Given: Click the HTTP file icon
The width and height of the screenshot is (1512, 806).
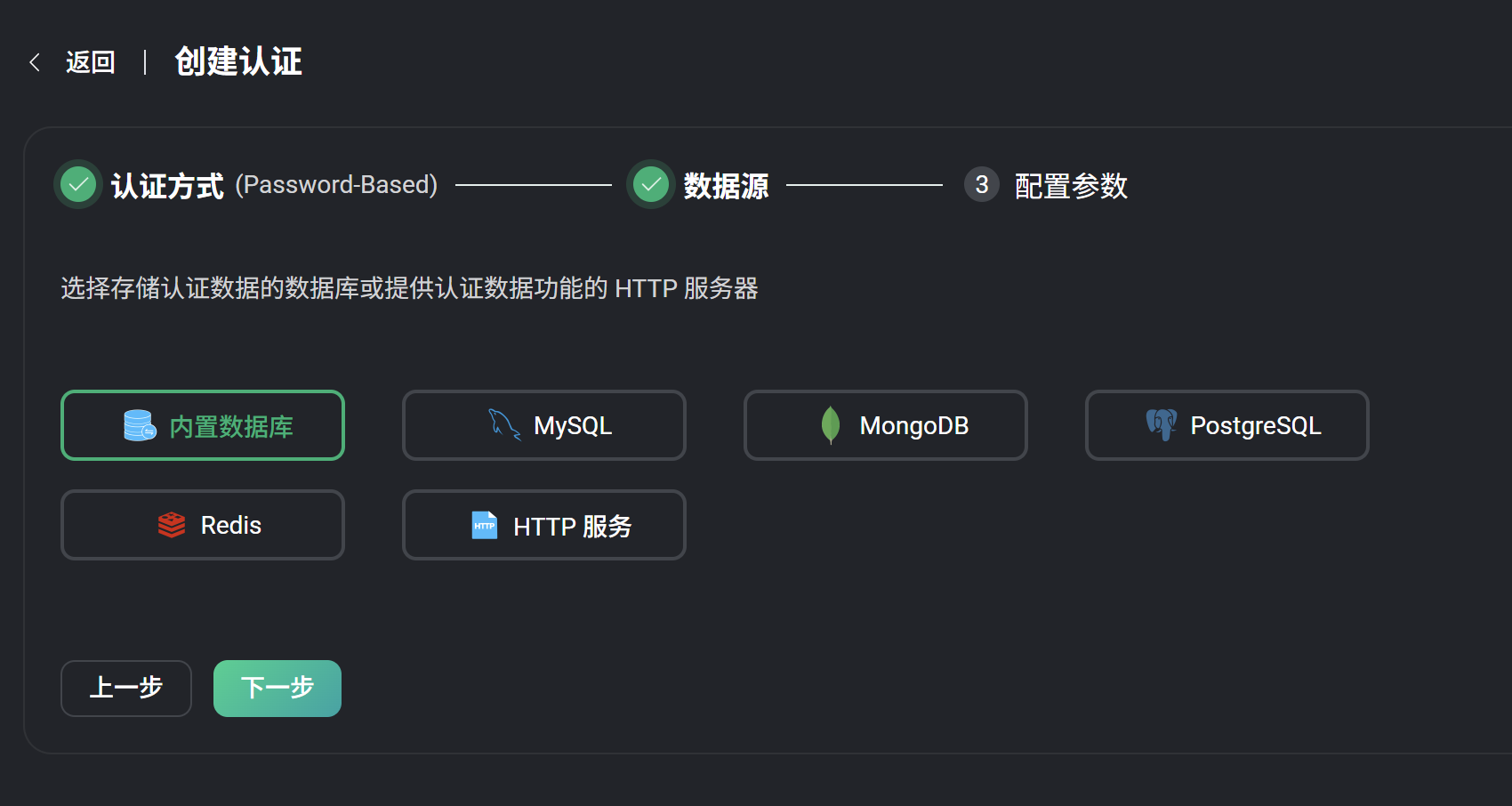Looking at the screenshot, I should point(484,525).
